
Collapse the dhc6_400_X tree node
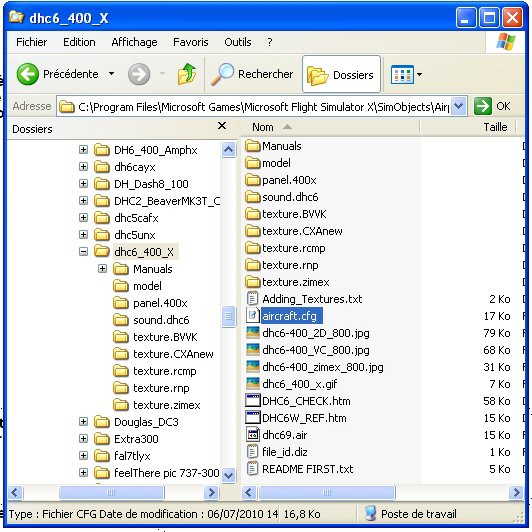83,251
